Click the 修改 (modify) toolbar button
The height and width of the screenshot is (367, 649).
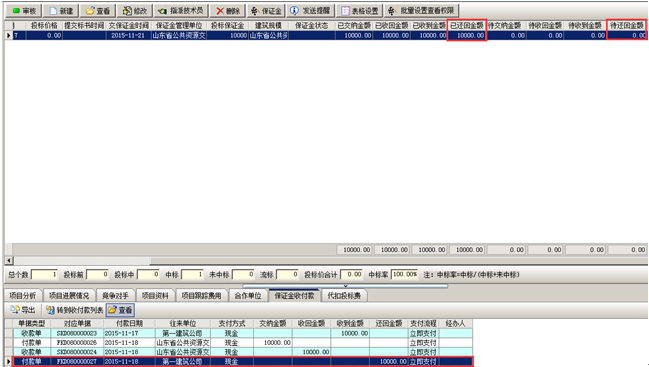coord(135,11)
